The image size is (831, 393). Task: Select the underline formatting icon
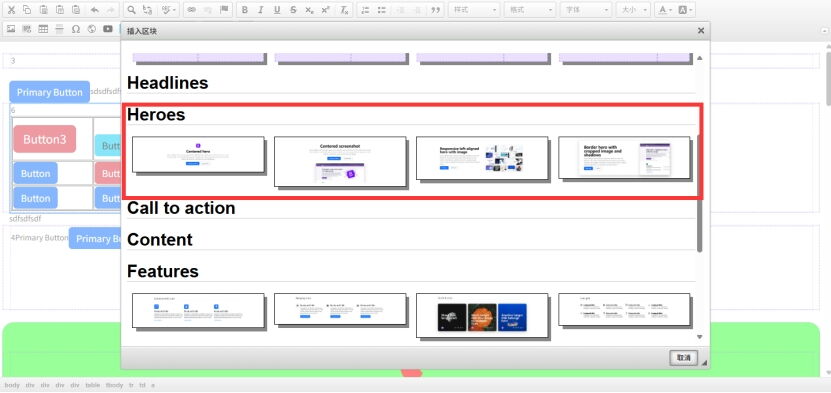(x=277, y=10)
